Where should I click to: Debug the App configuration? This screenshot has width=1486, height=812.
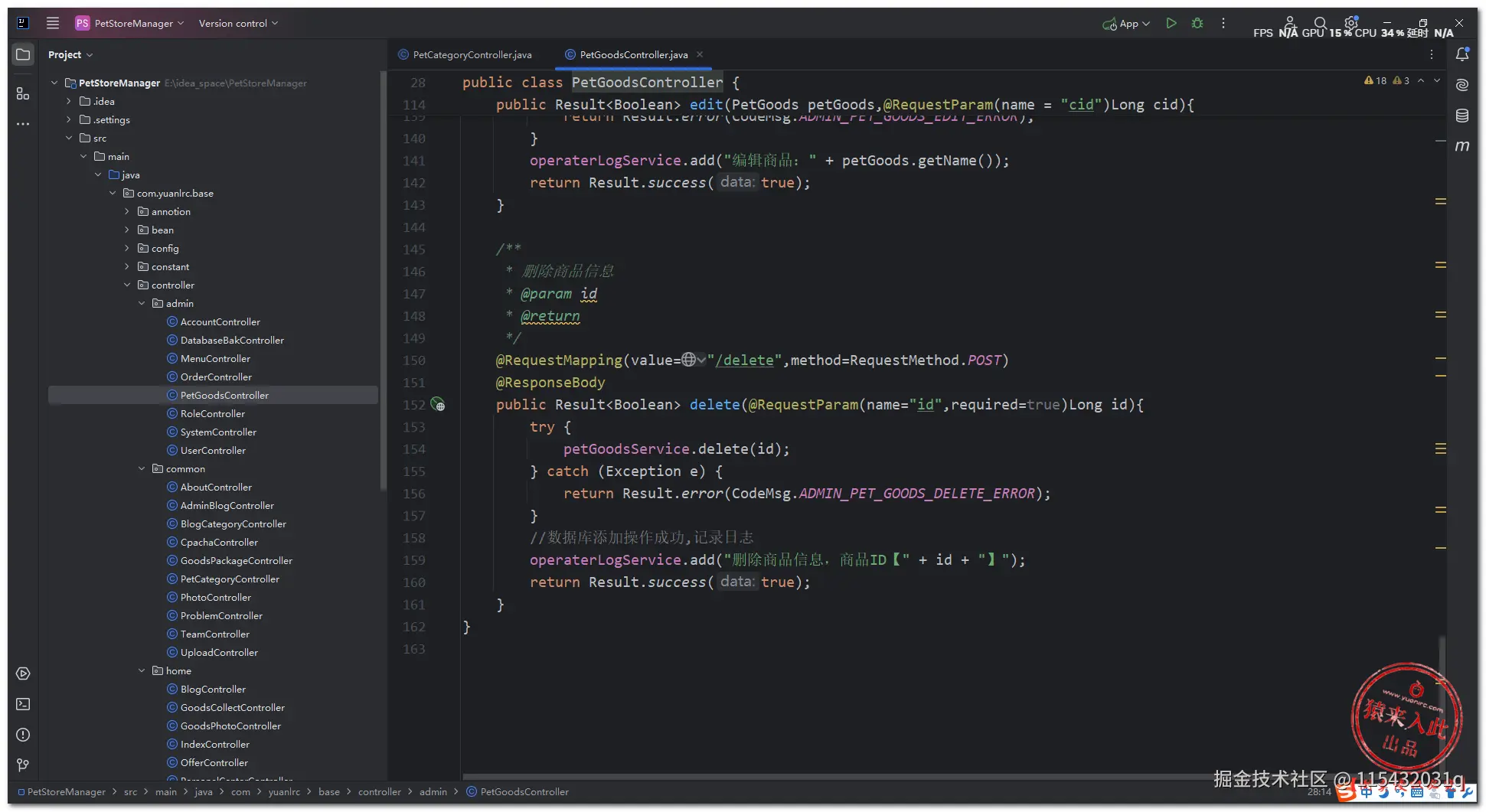pyautogui.click(x=1197, y=23)
